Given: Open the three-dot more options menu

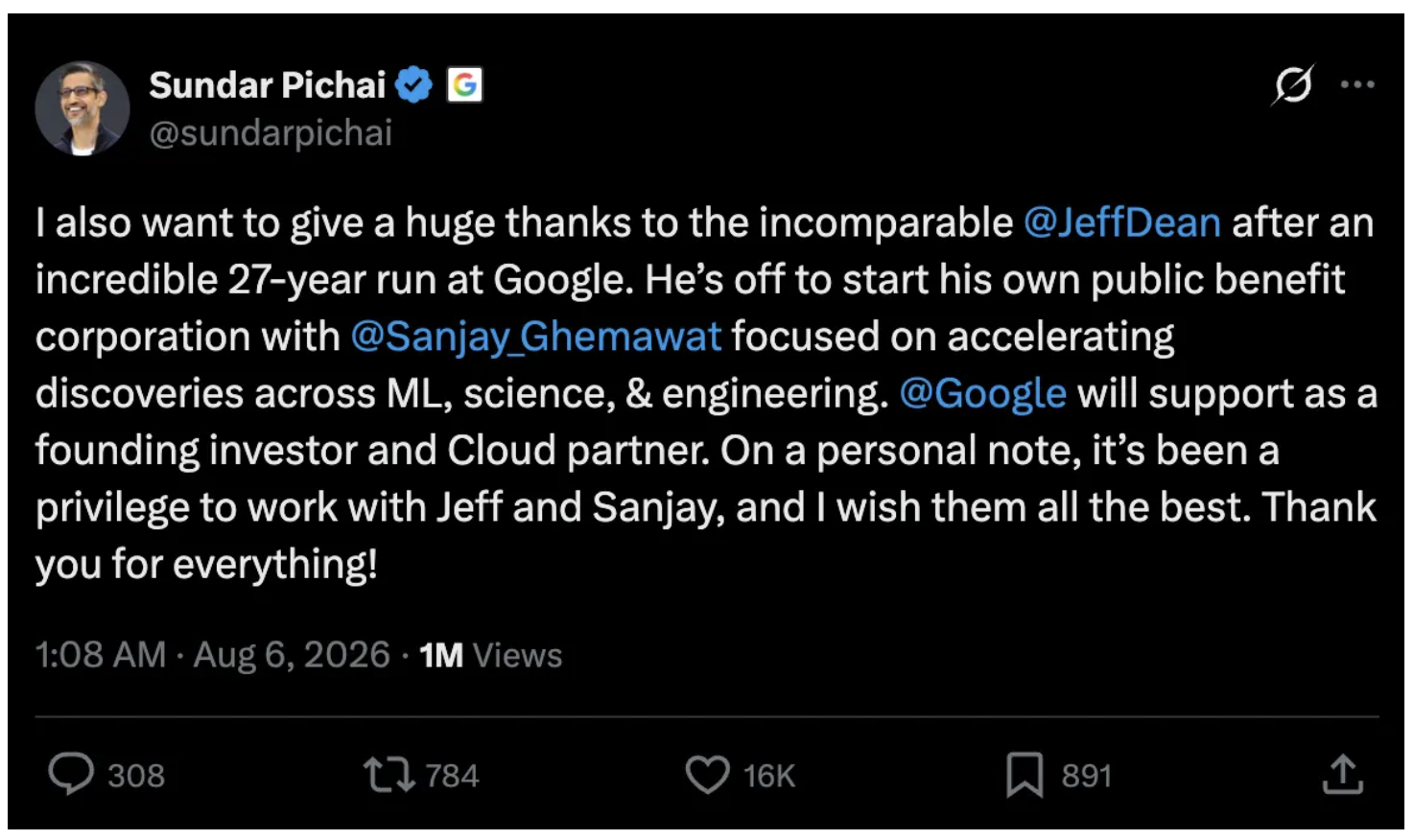Looking at the screenshot, I should click(1357, 84).
